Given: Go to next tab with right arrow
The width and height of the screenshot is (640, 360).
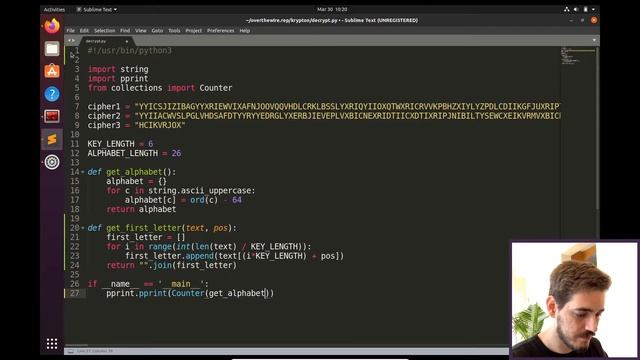Looking at the screenshot, I should point(73,40).
